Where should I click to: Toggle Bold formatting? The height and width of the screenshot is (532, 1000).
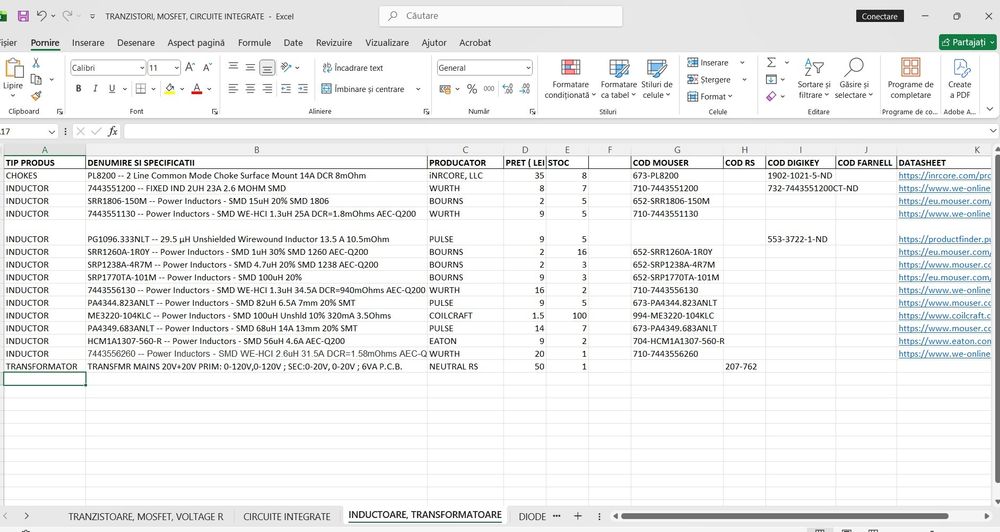point(78,89)
